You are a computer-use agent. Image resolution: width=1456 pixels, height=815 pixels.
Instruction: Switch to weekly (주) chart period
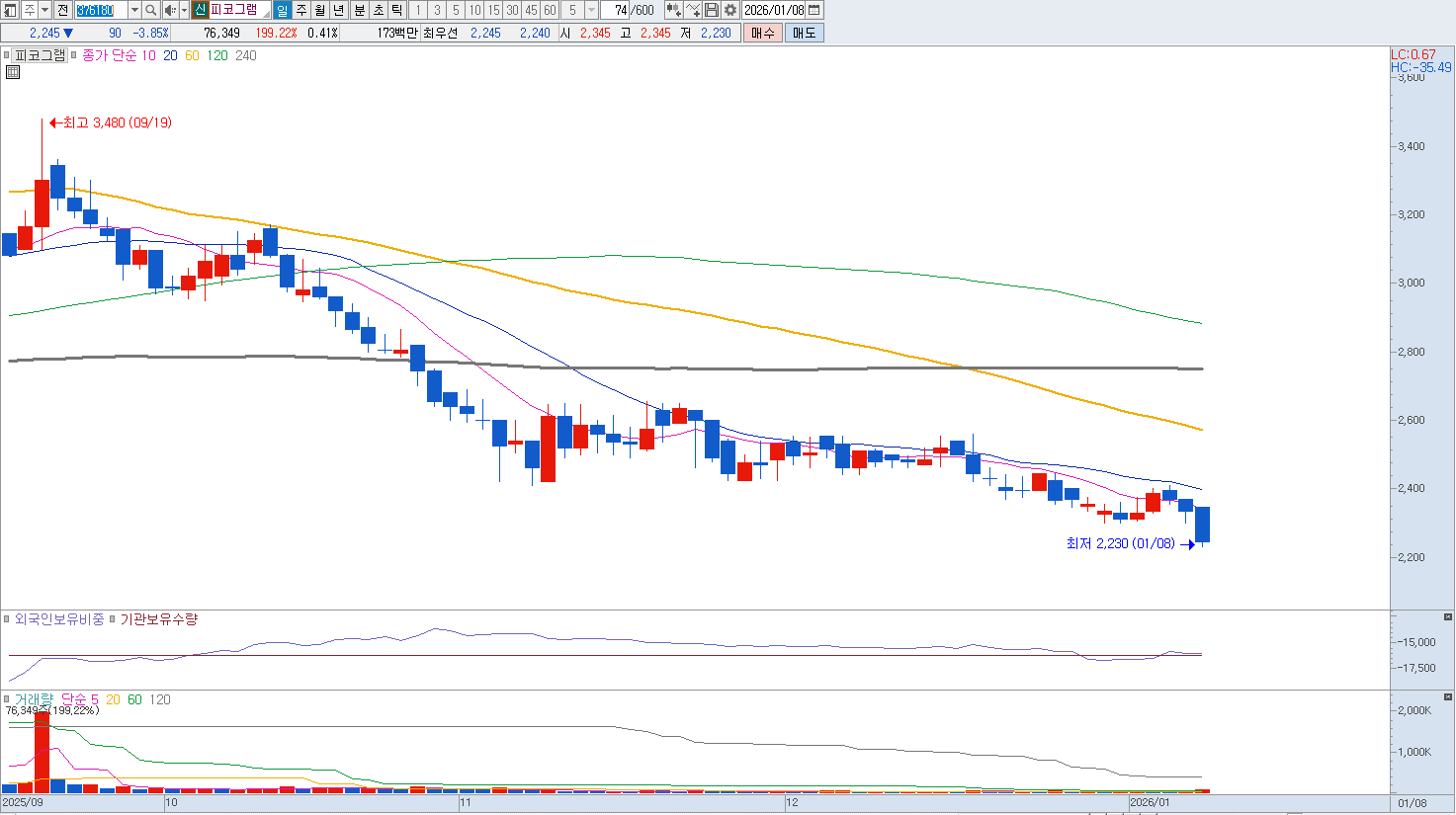[301, 10]
